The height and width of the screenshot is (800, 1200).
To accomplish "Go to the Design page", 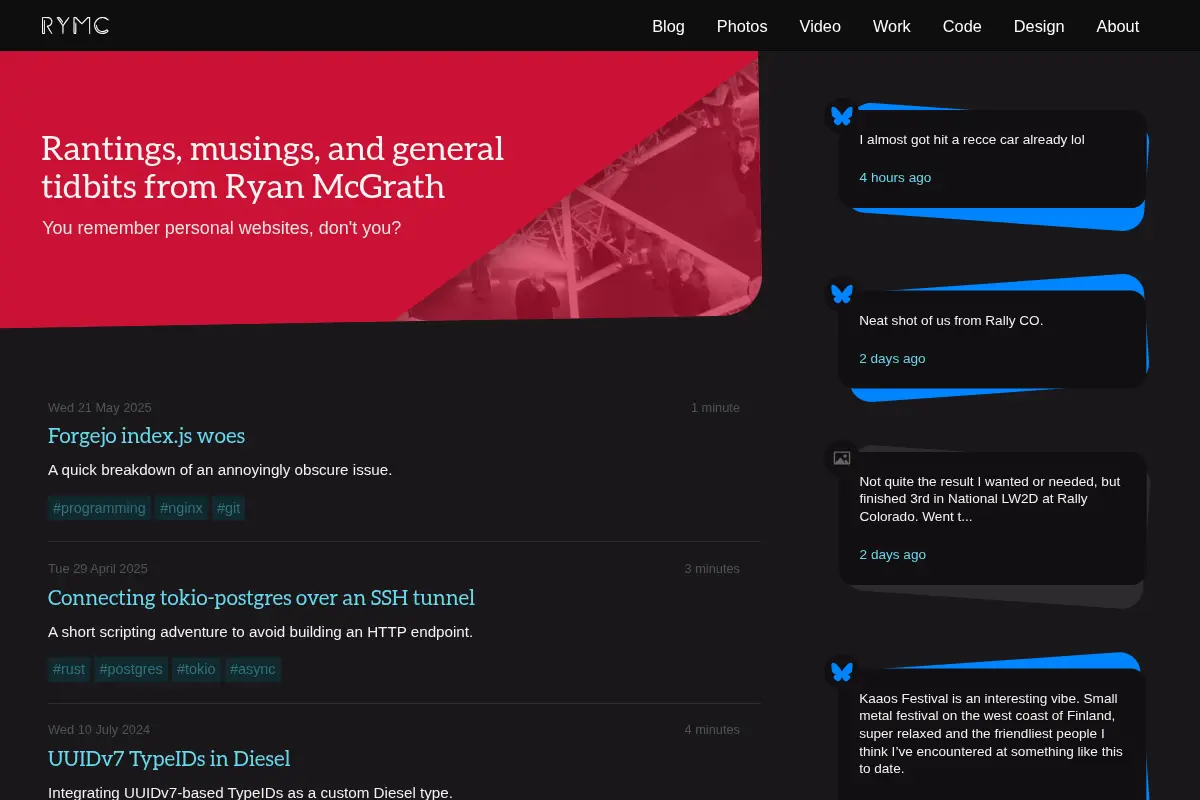I will (1039, 26).
